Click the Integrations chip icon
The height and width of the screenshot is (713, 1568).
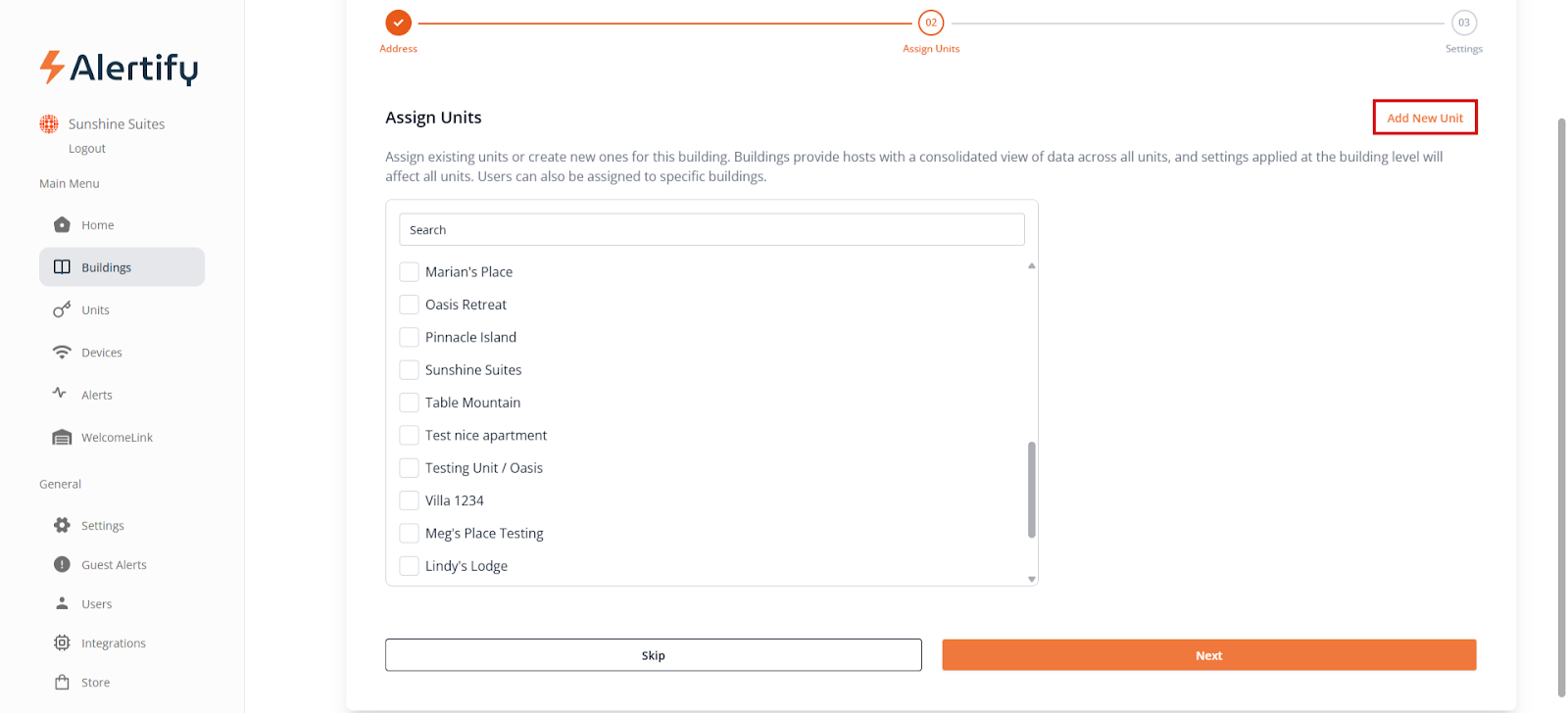62,642
